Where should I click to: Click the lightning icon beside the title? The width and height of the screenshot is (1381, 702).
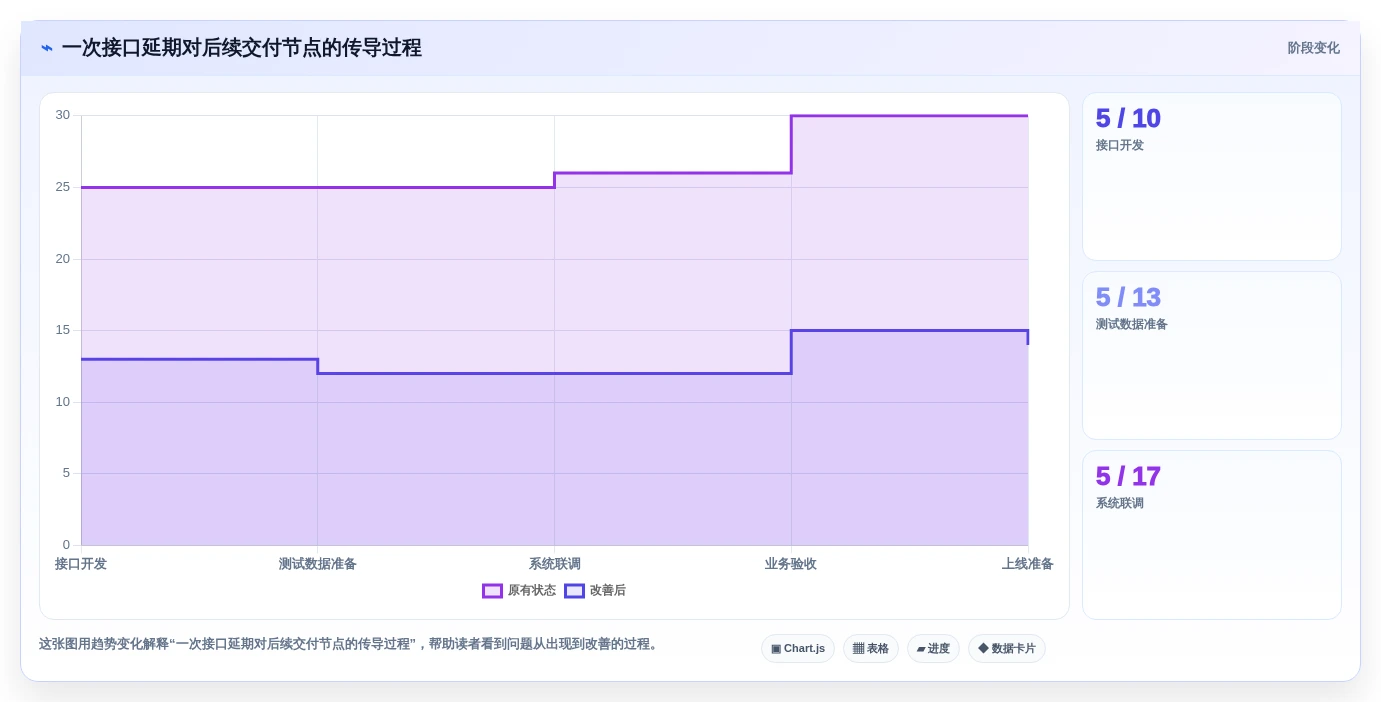point(47,48)
